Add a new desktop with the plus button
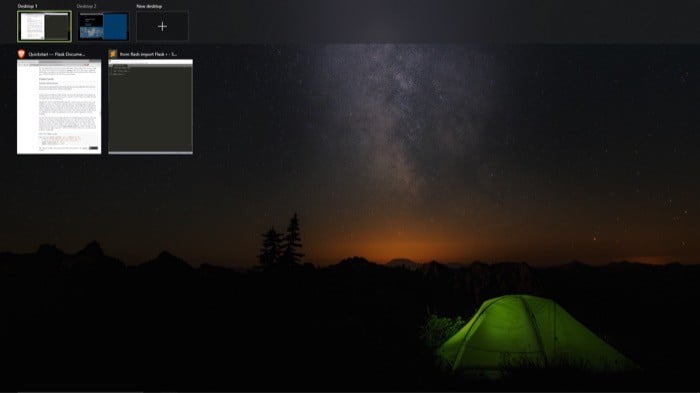Screen dimensions: 700x393 [162, 26]
